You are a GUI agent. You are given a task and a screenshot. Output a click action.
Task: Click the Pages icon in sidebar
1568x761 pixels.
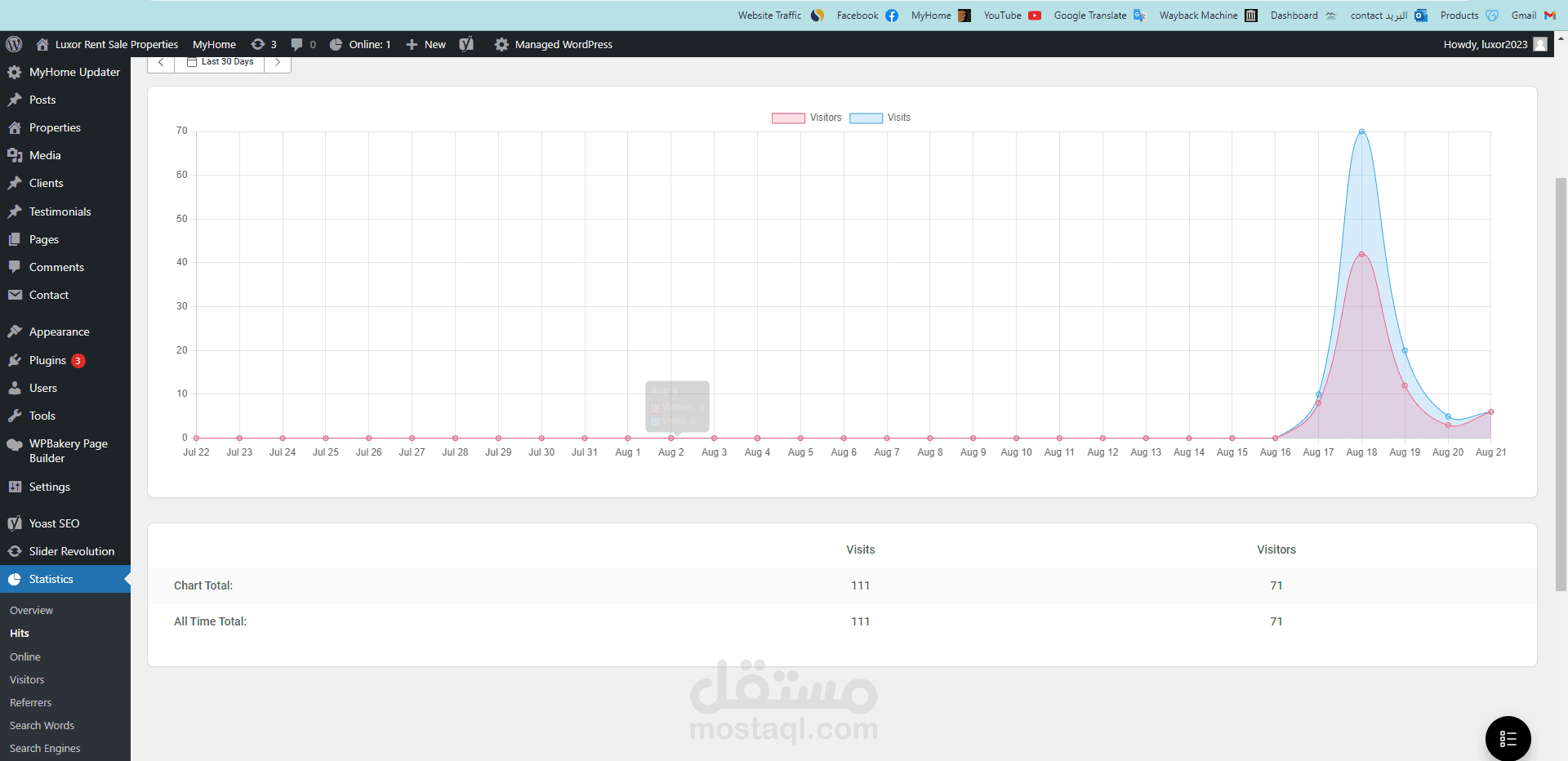point(15,239)
